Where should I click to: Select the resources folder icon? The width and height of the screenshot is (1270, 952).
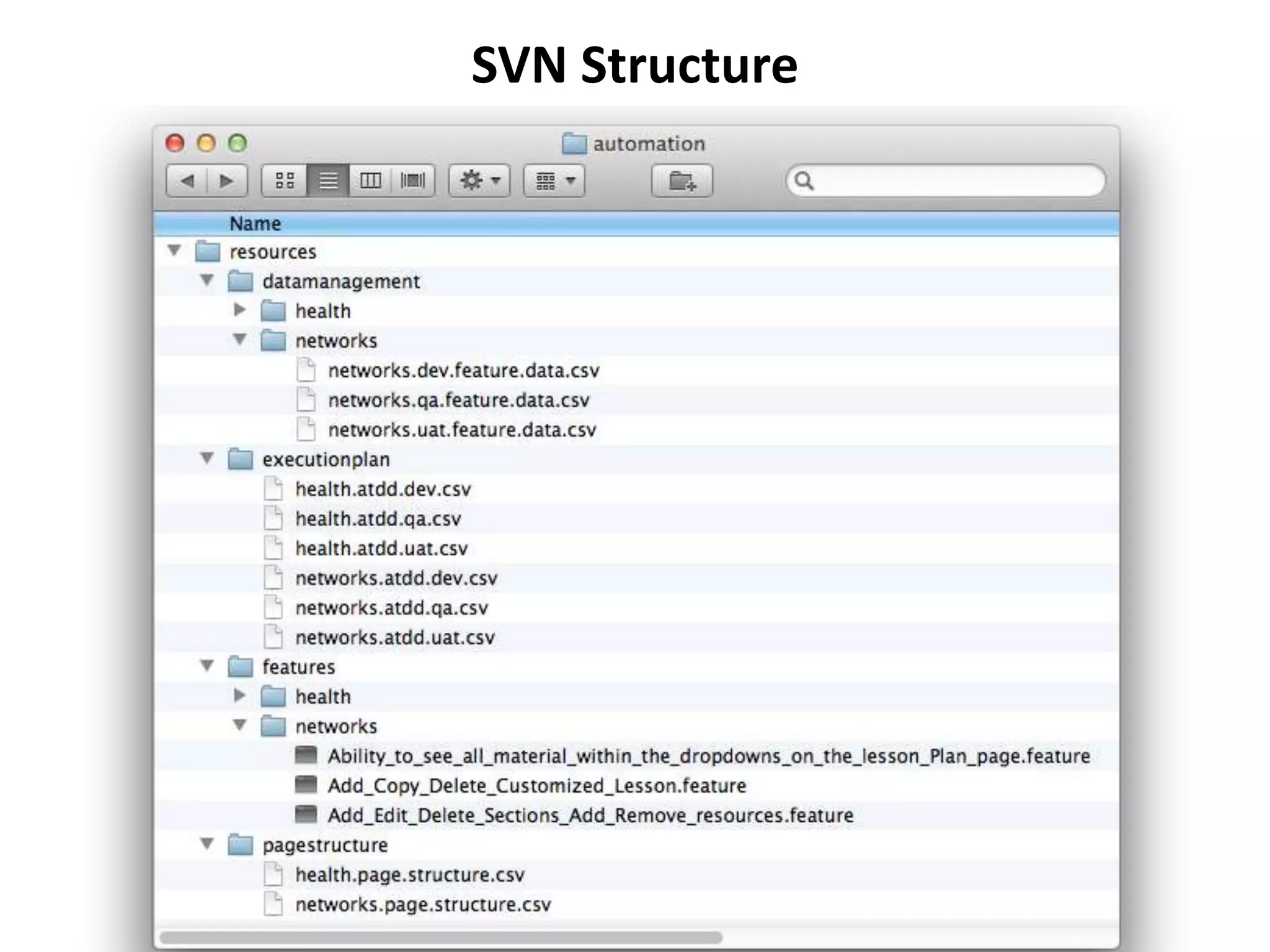pos(208,252)
